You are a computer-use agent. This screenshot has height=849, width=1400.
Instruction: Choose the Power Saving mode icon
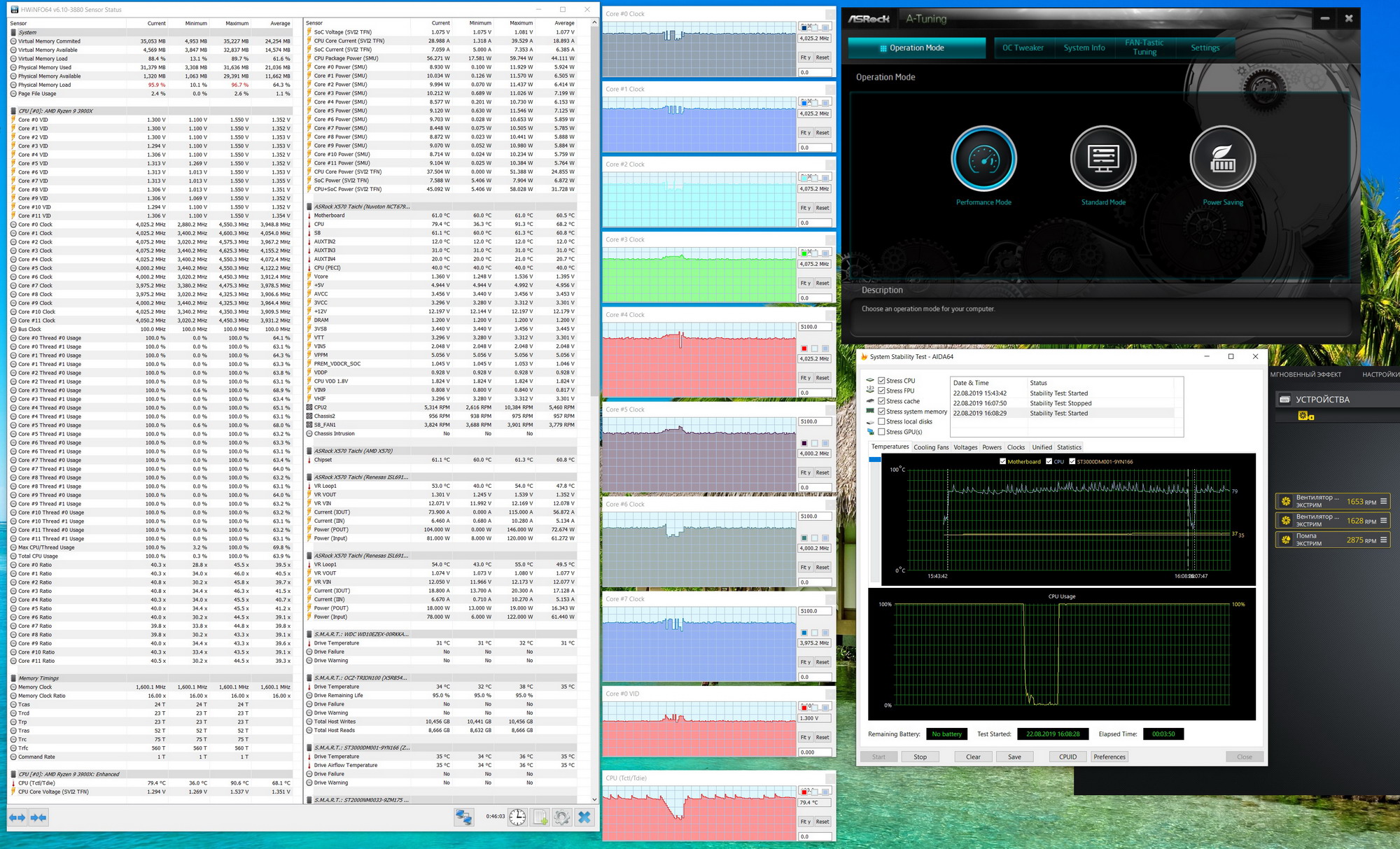tap(1222, 160)
